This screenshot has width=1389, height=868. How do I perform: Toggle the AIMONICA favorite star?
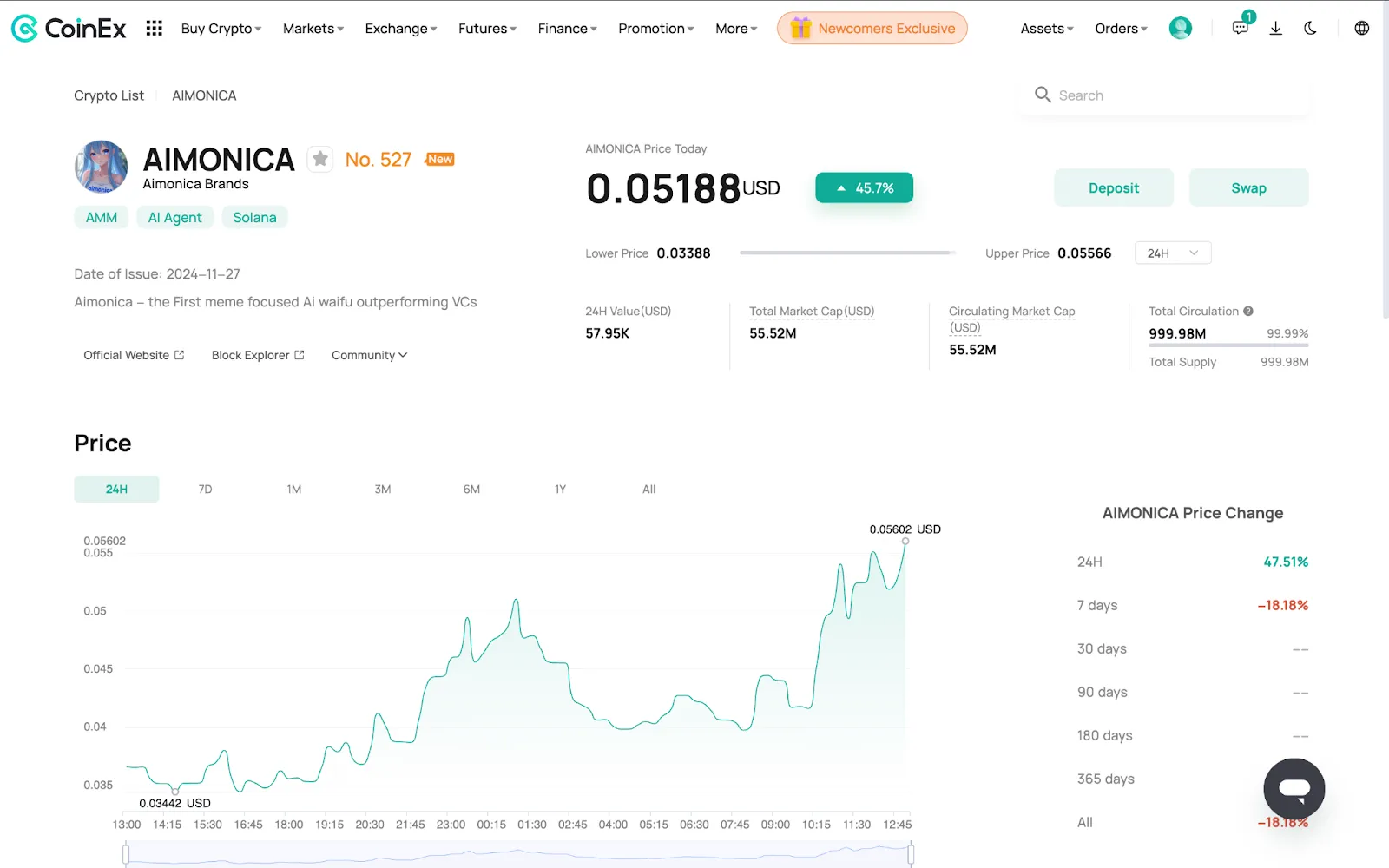click(320, 159)
